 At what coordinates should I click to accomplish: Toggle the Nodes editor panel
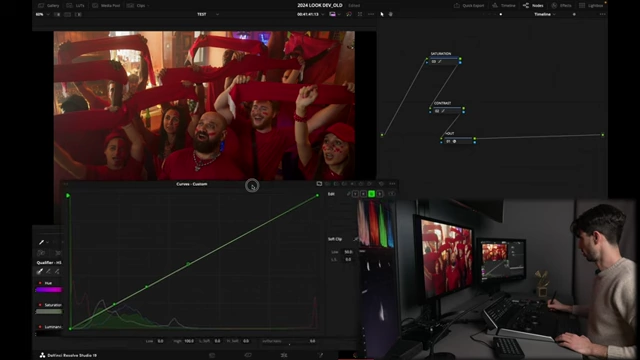click(533, 5)
